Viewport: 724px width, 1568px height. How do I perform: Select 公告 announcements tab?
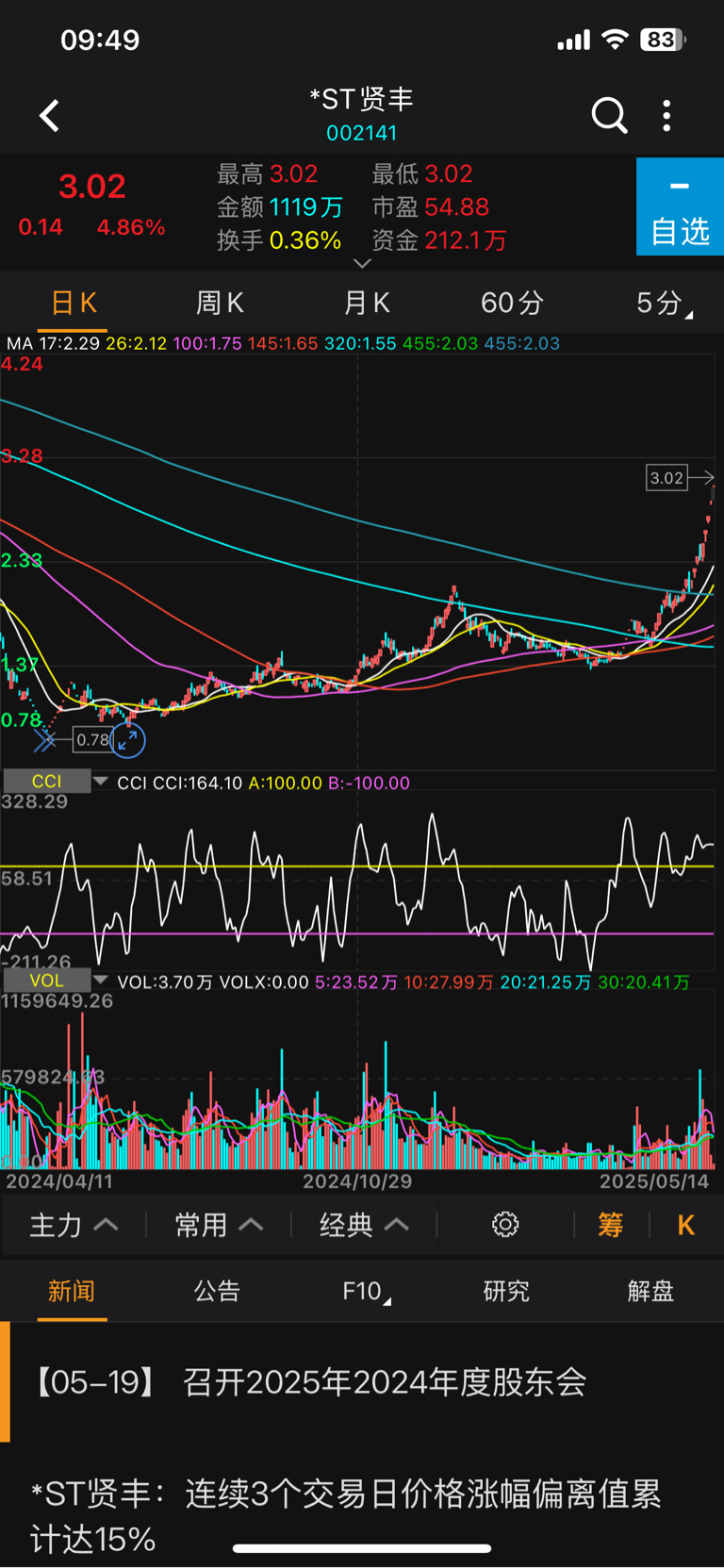(x=217, y=1291)
